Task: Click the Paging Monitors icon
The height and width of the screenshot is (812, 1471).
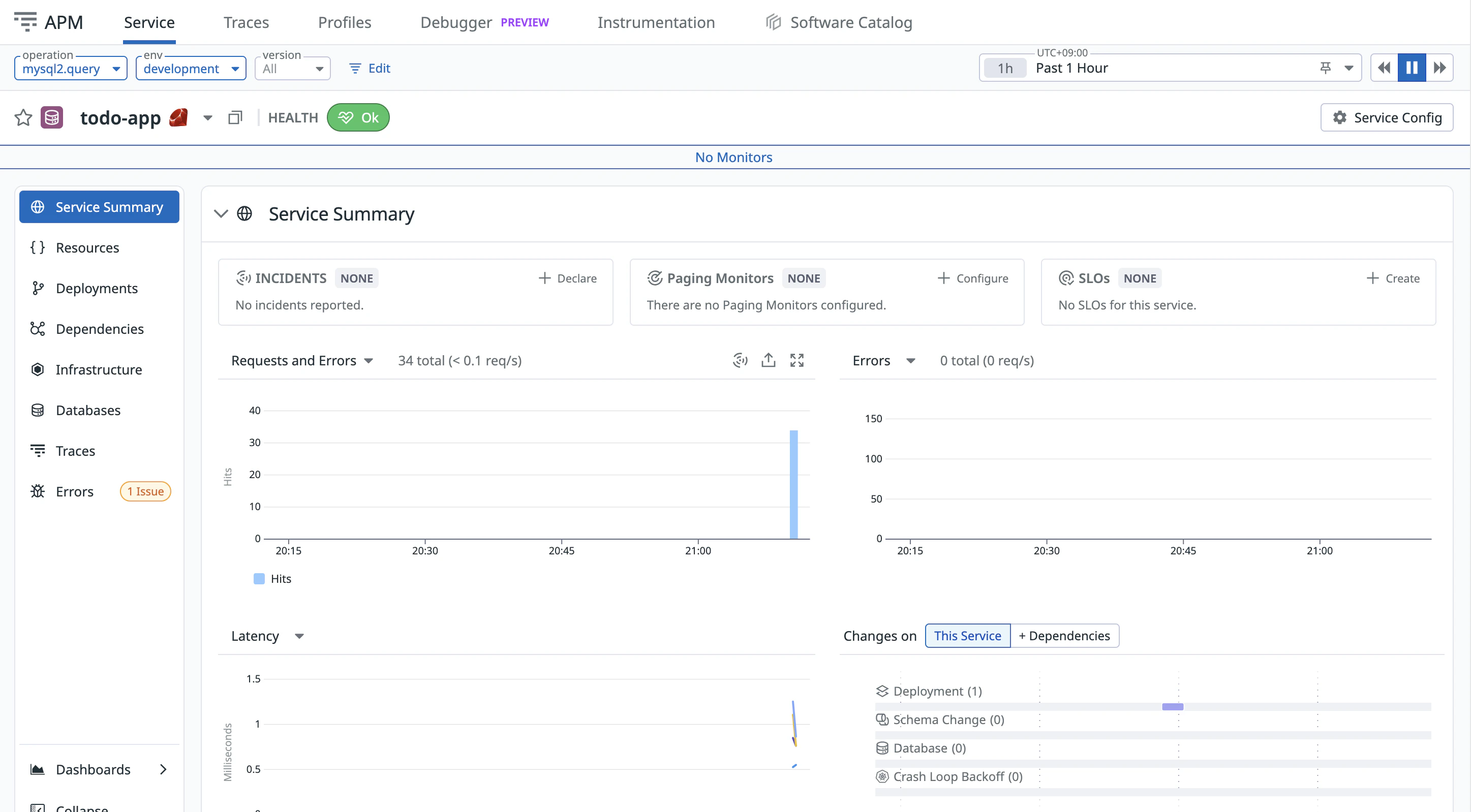Action: tap(655, 278)
